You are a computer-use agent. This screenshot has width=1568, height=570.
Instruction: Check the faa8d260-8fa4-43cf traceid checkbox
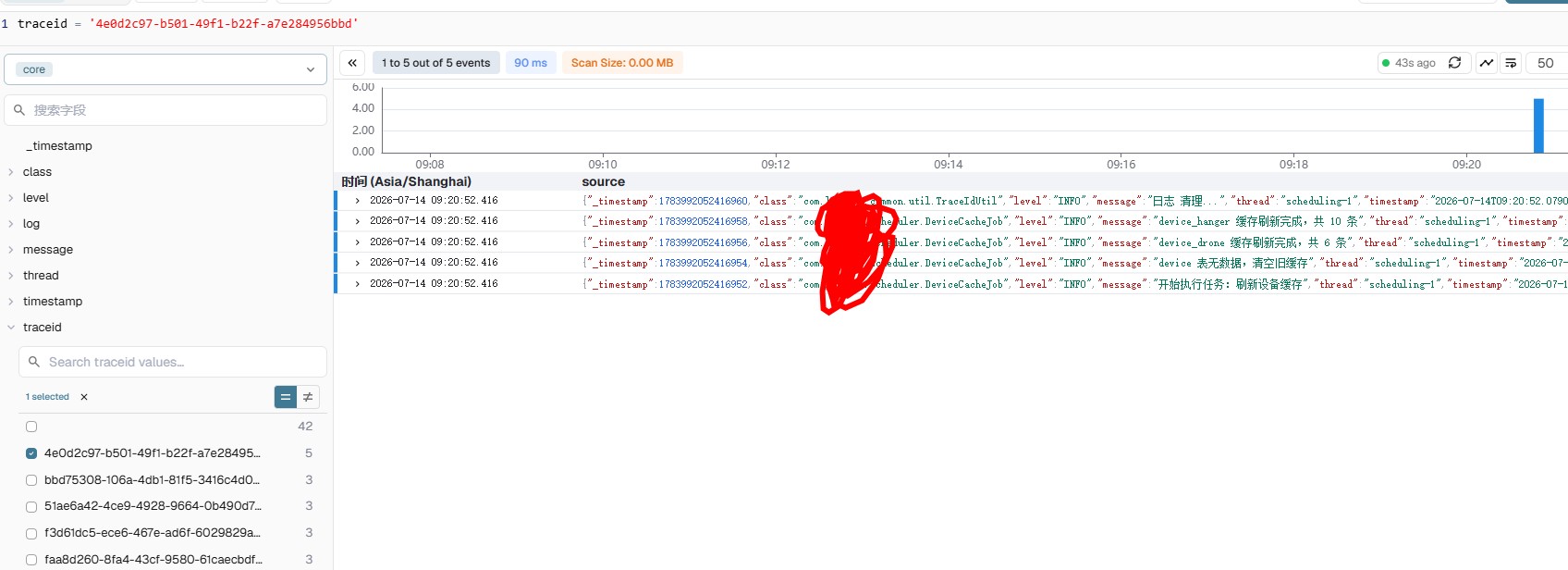31,560
